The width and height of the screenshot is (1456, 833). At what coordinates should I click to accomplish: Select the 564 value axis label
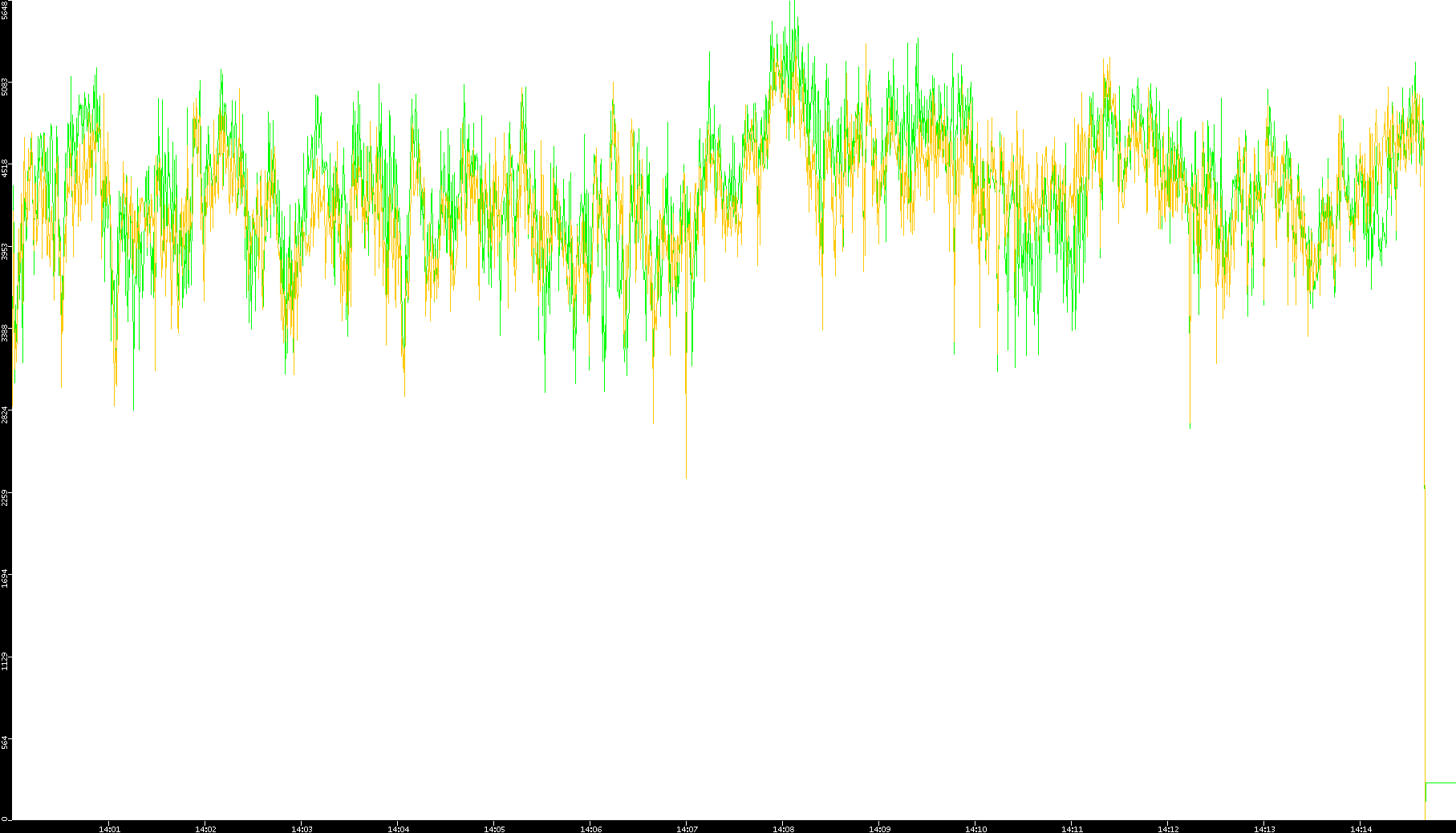(x=5, y=743)
